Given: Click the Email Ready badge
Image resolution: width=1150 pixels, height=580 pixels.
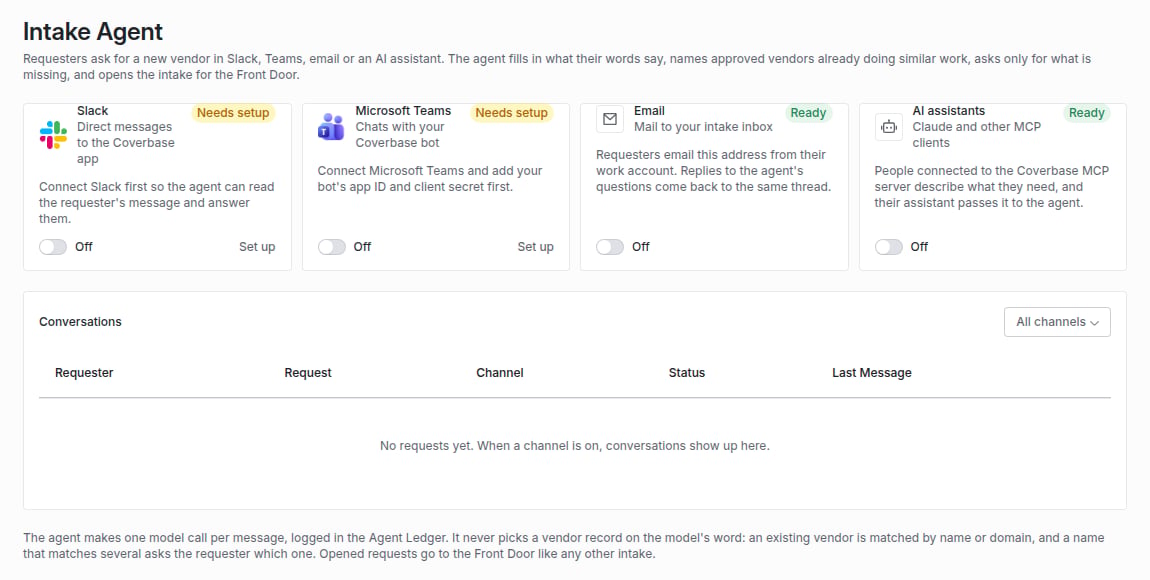Looking at the screenshot, I should point(808,113).
